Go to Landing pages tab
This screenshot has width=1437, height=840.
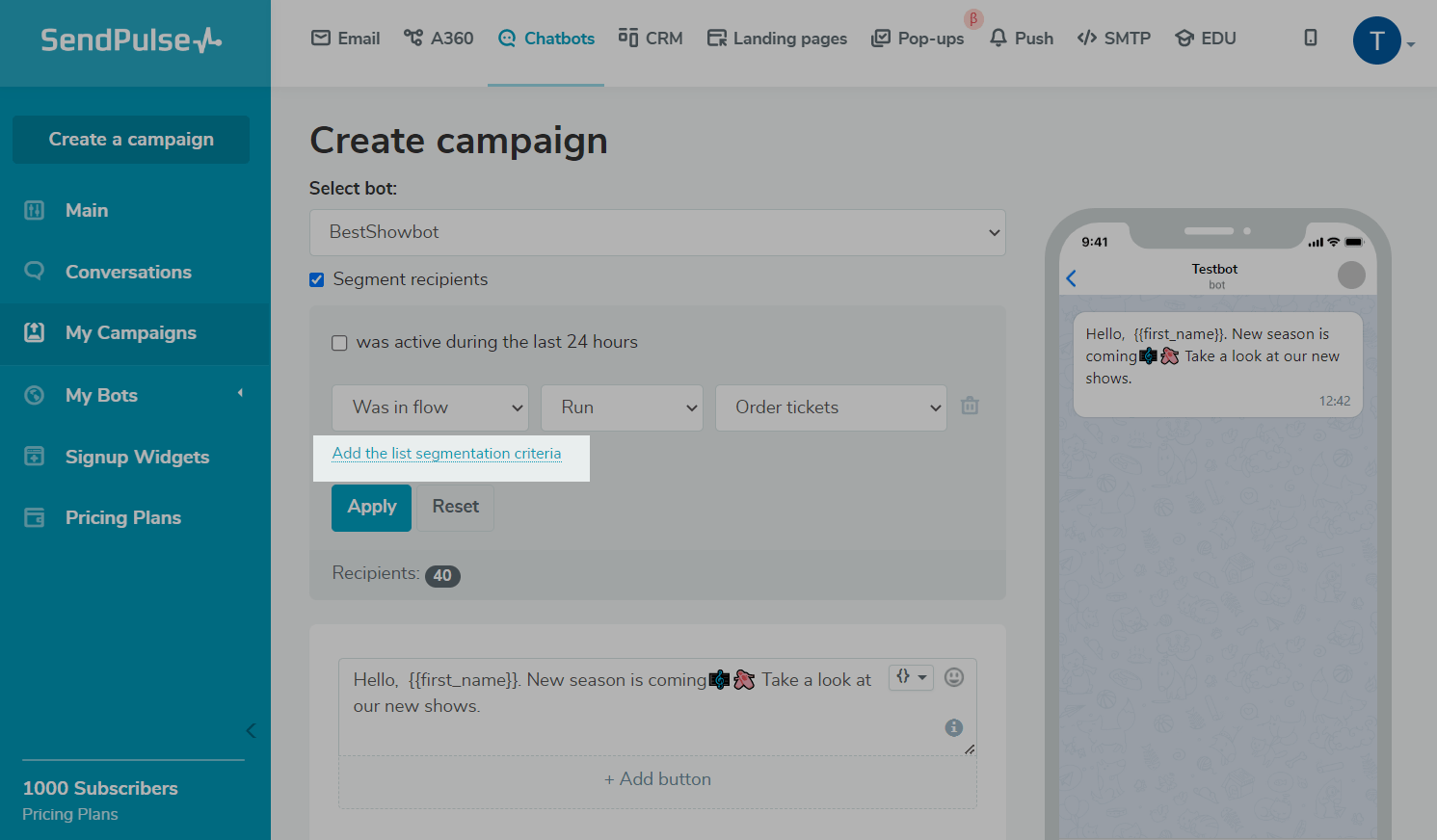[777, 39]
